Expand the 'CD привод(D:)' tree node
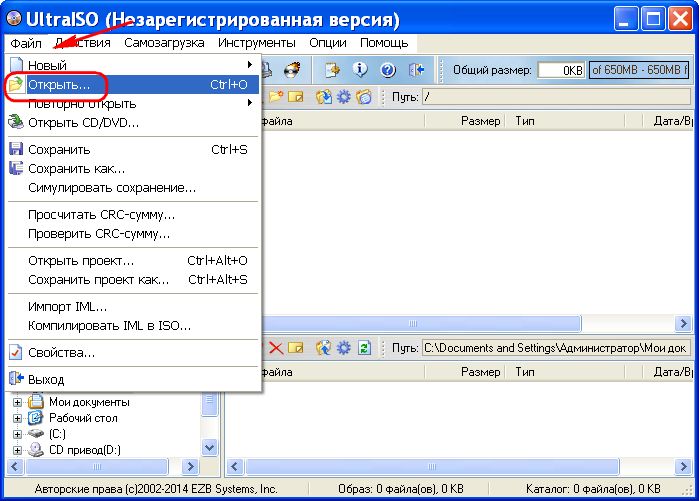 point(17,450)
